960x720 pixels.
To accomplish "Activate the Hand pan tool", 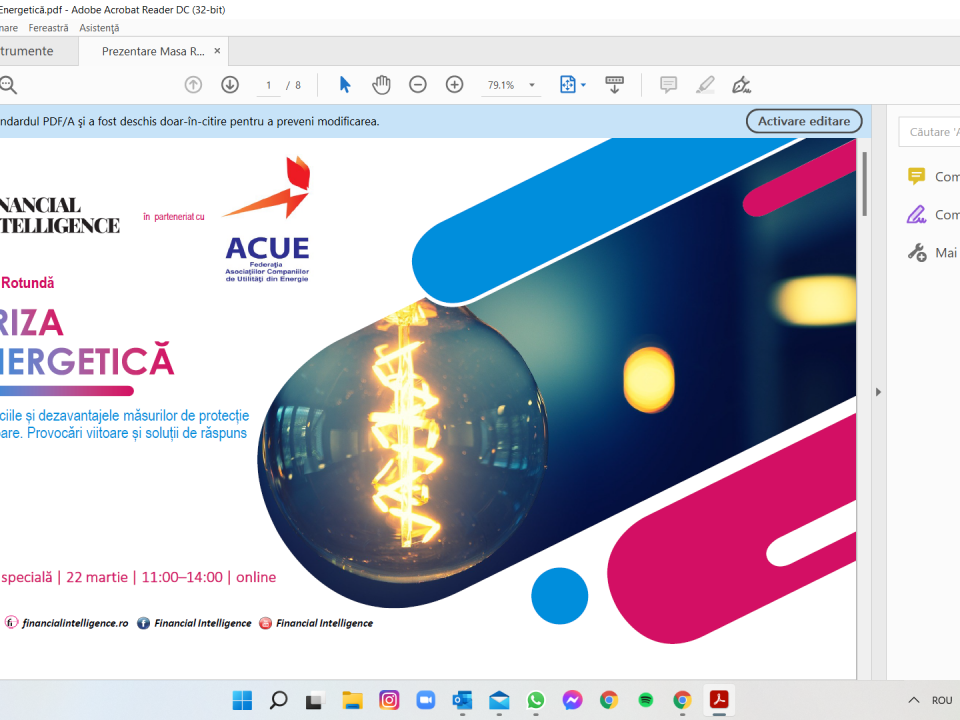I will pyautogui.click(x=381, y=85).
